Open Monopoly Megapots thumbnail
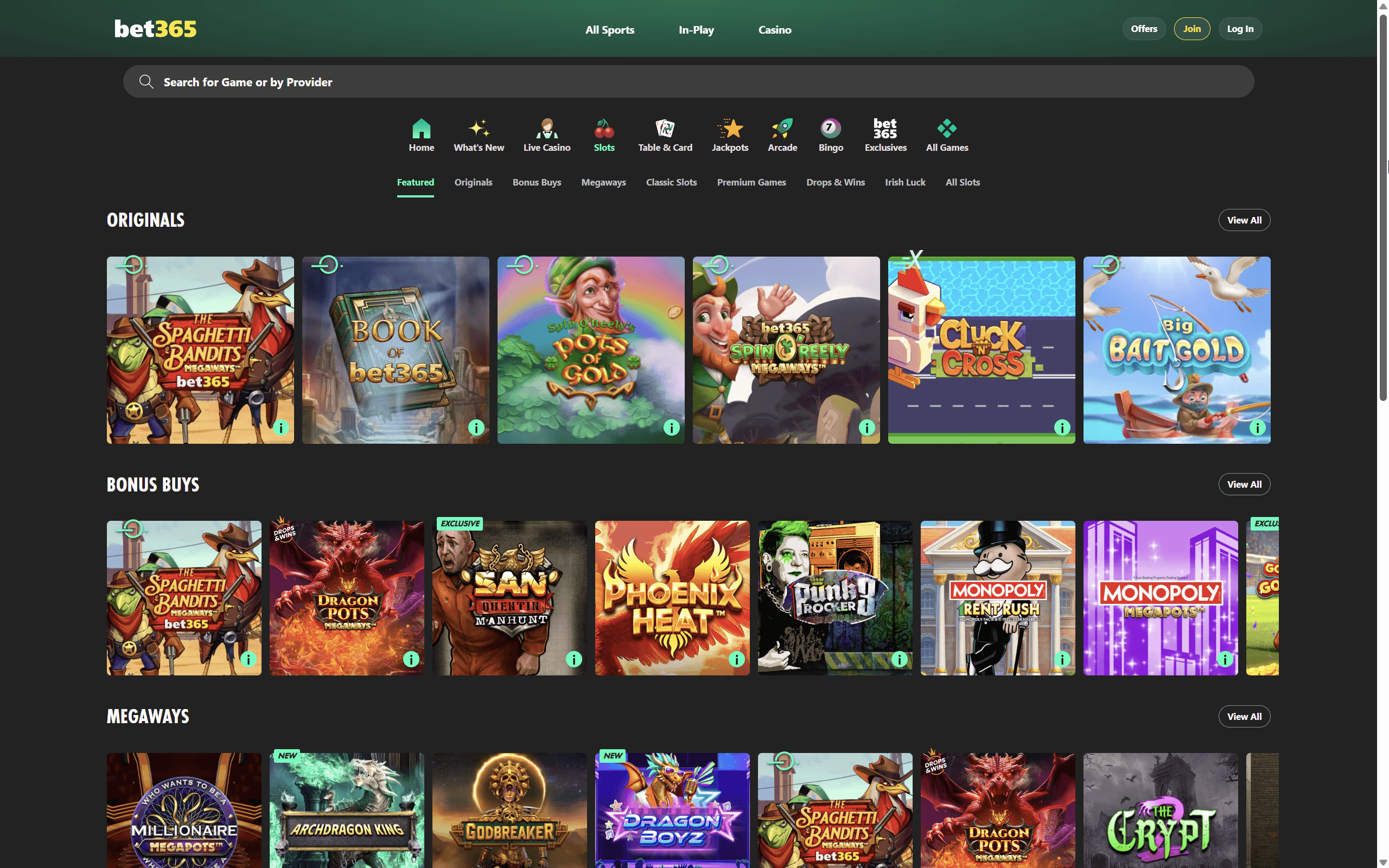Screen dimensions: 1389x868 (1161, 598)
